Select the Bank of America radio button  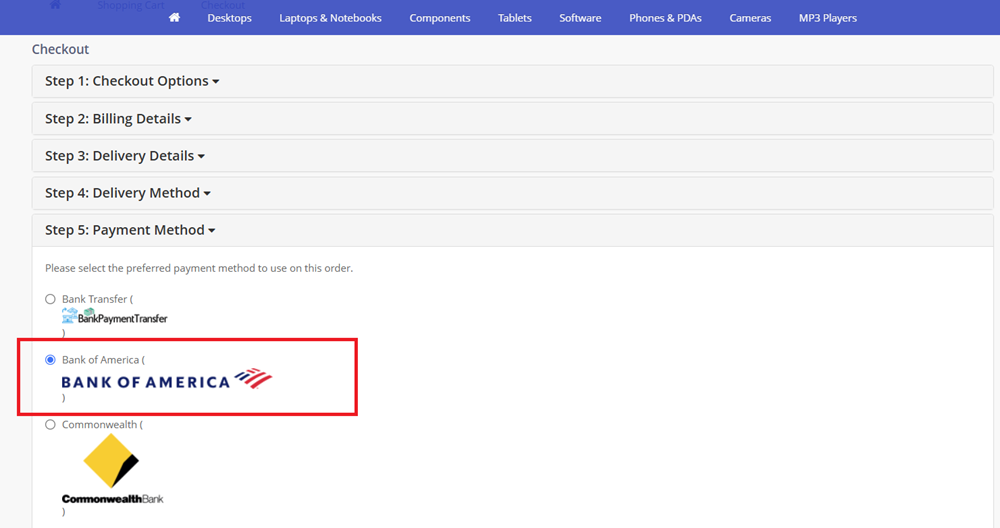50,360
